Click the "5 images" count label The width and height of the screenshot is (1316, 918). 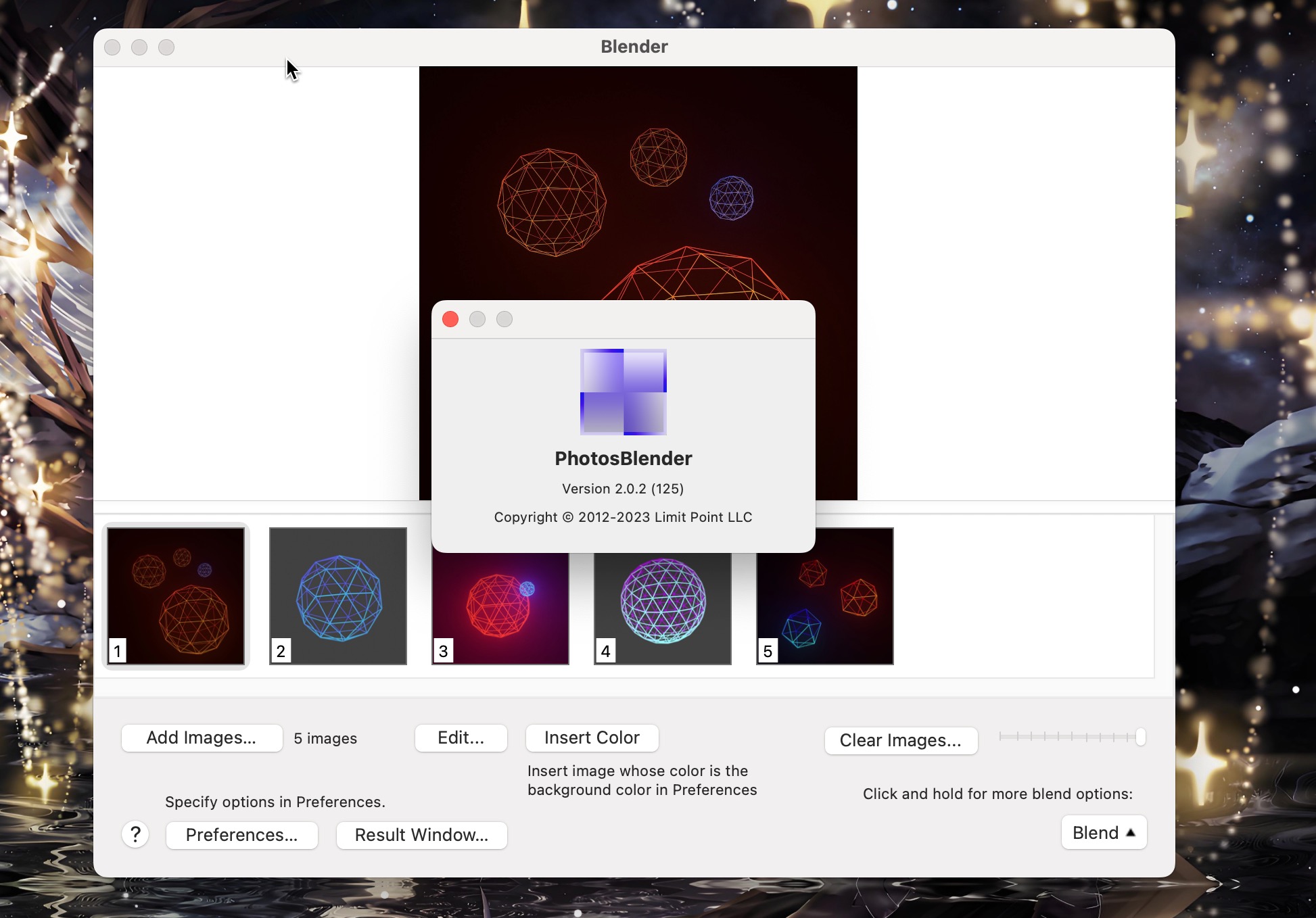[325, 738]
